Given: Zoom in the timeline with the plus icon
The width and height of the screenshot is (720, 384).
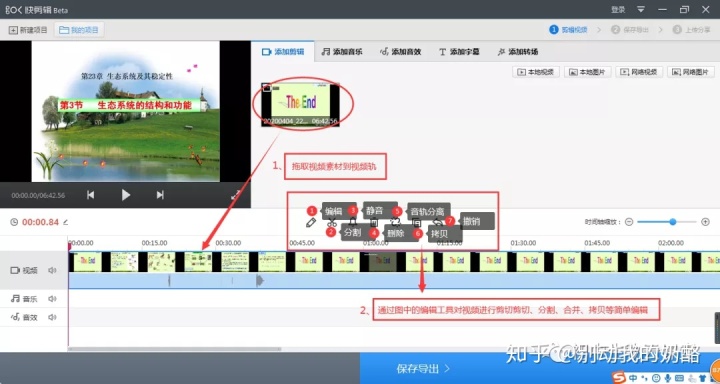Looking at the screenshot, I should coord(705,222).
